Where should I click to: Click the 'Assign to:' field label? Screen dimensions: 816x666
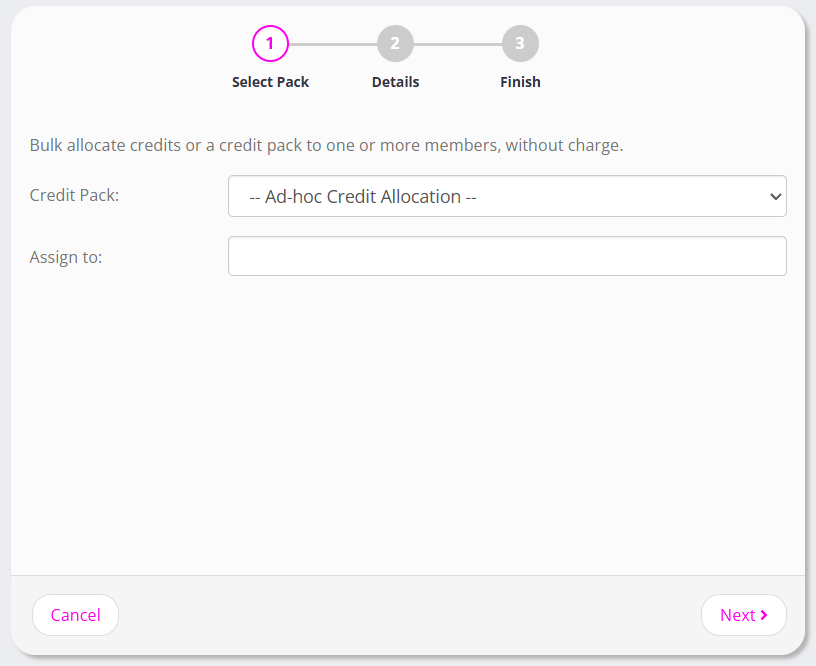coord(66,257)
